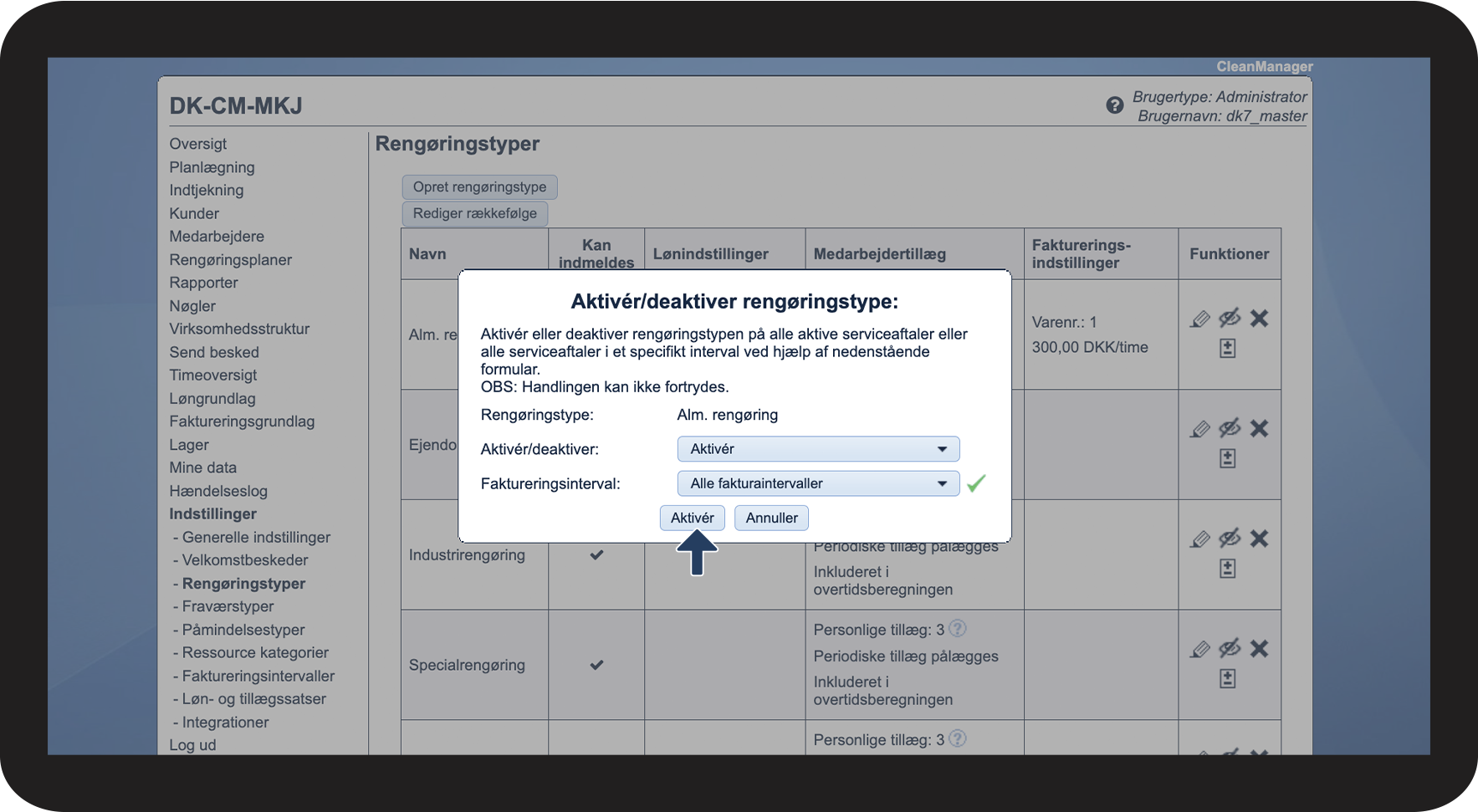This screenshot has width=1478, height=812.
Task: Open document icon in Ejendomsservice row
Action: pos(1227,458)
